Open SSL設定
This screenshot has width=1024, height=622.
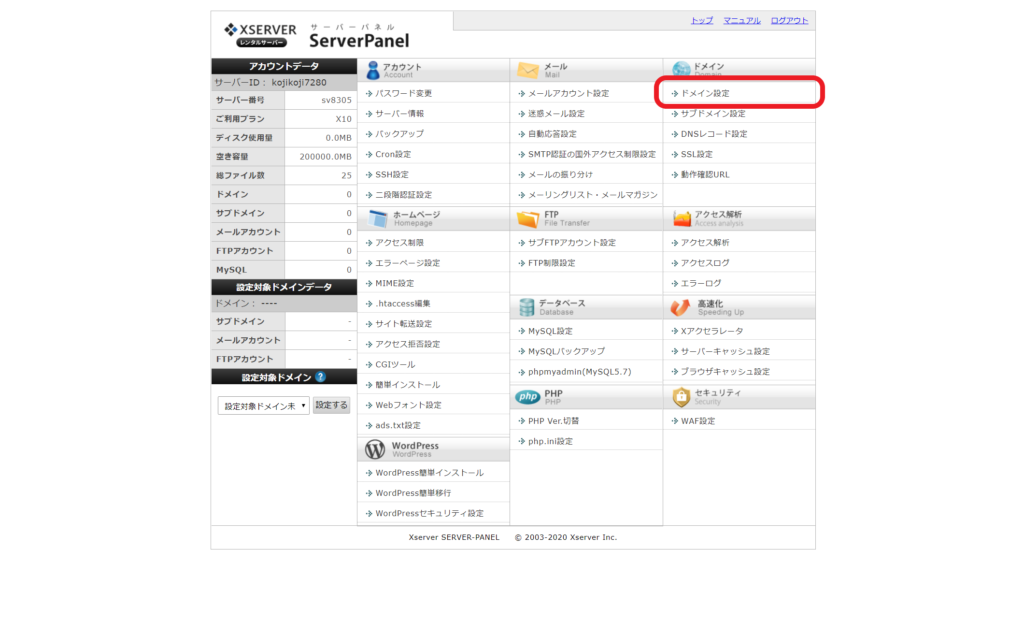[697, 154]
